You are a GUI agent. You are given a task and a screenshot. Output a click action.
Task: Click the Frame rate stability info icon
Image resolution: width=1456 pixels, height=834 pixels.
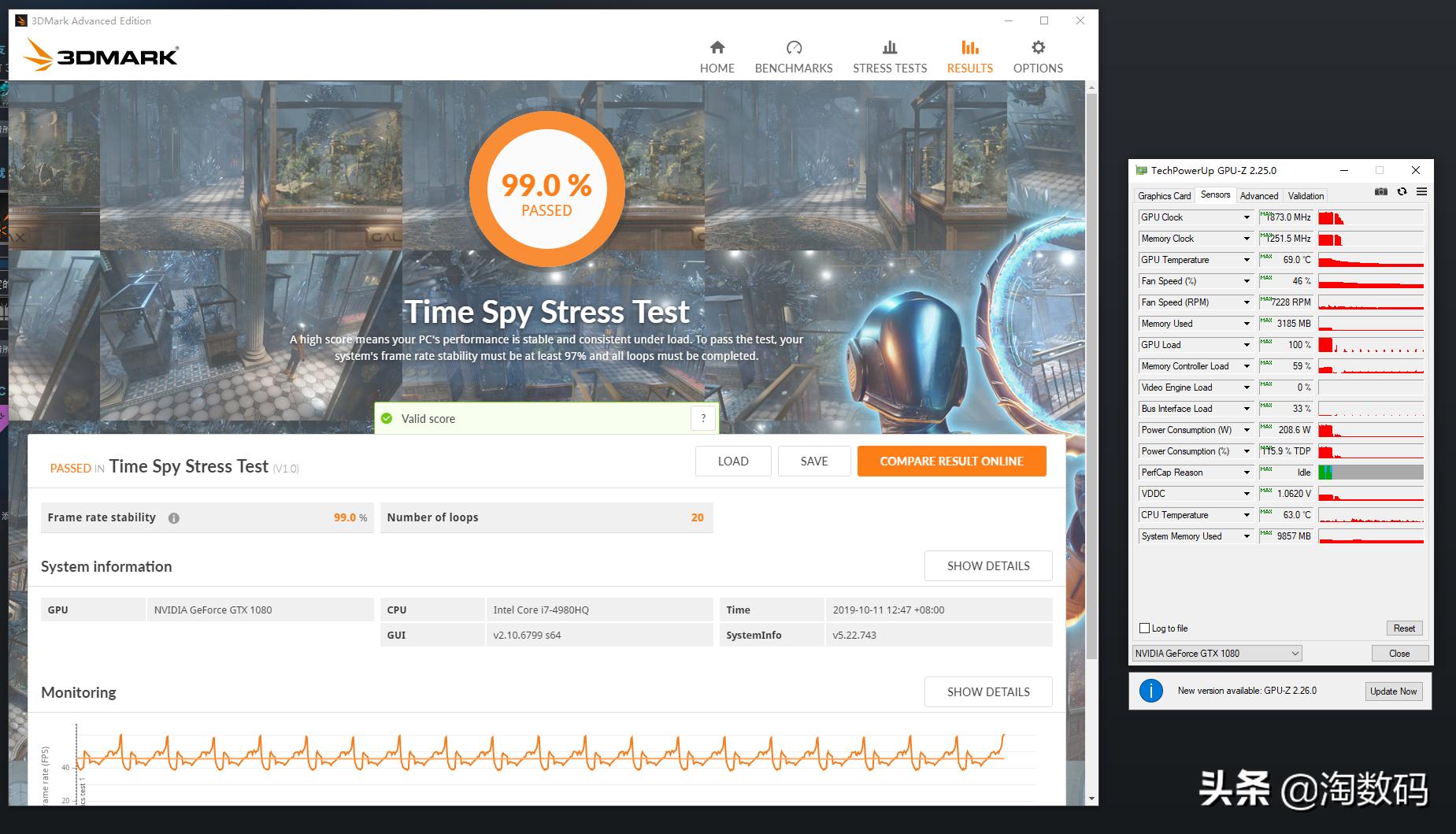pos(174,518)
